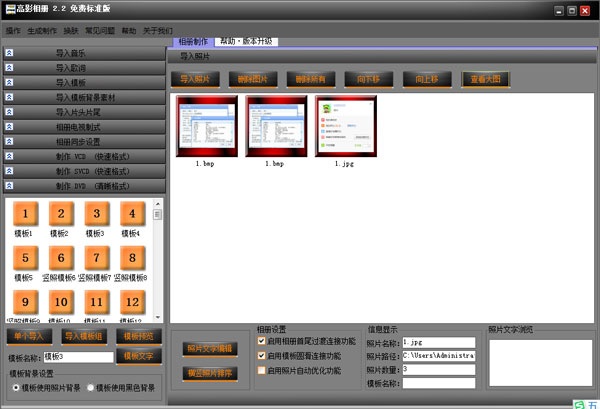
Task: Select template icon number 3
Action: click(96, 214)
